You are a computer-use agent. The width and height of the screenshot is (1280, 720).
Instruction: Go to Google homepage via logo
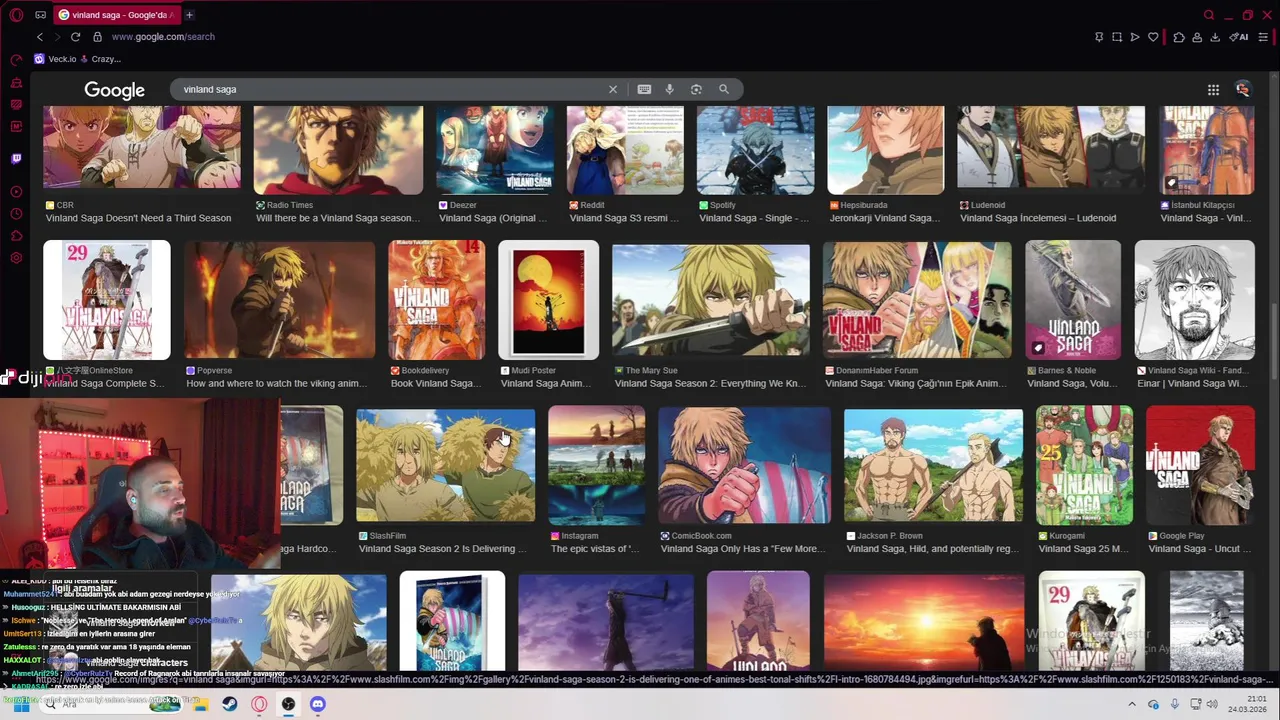pyautogui.click(x=114, y=90)
